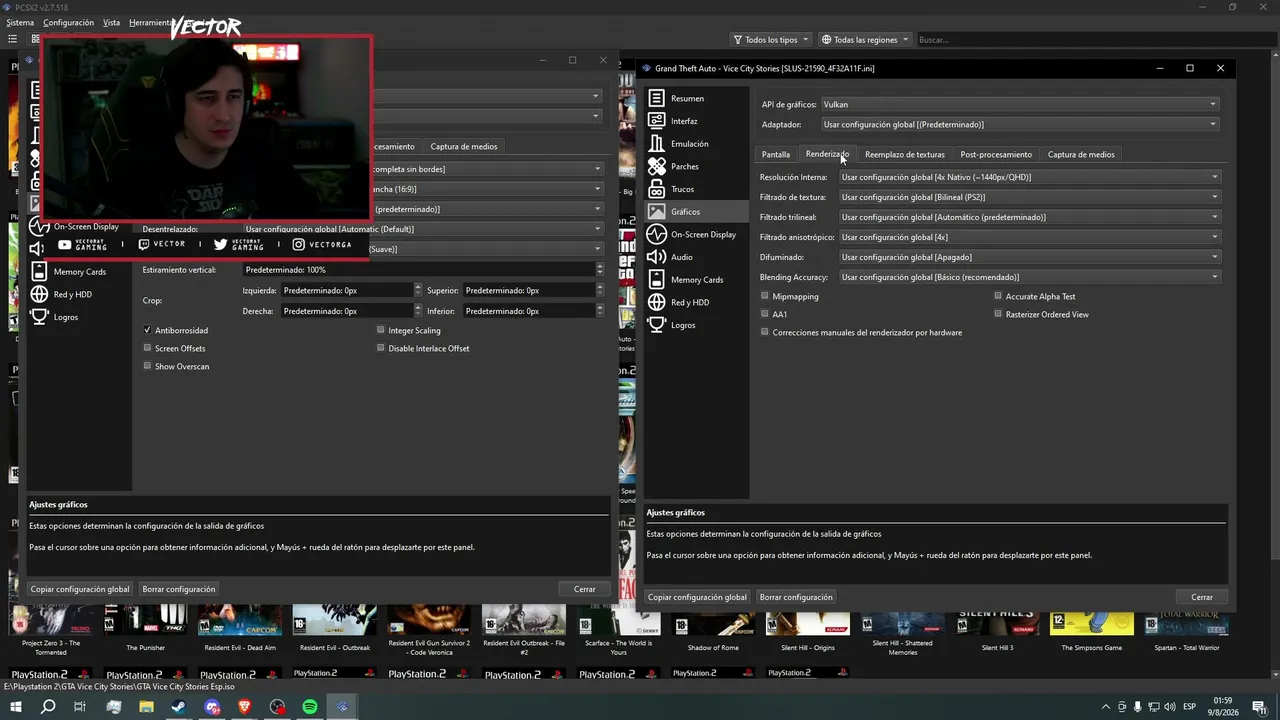Enable Correcciones manuales del renderizador por hardware

tap(765, 332)
